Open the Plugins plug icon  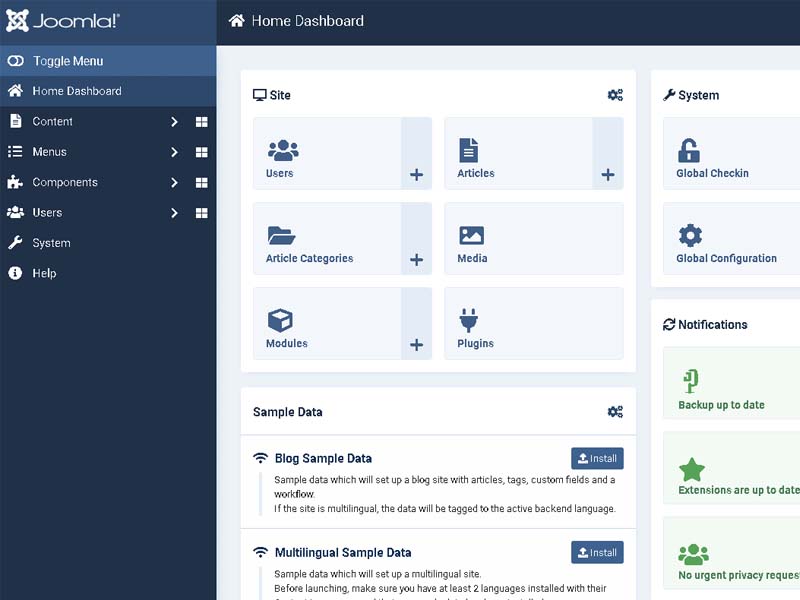[x=468, y=320]
